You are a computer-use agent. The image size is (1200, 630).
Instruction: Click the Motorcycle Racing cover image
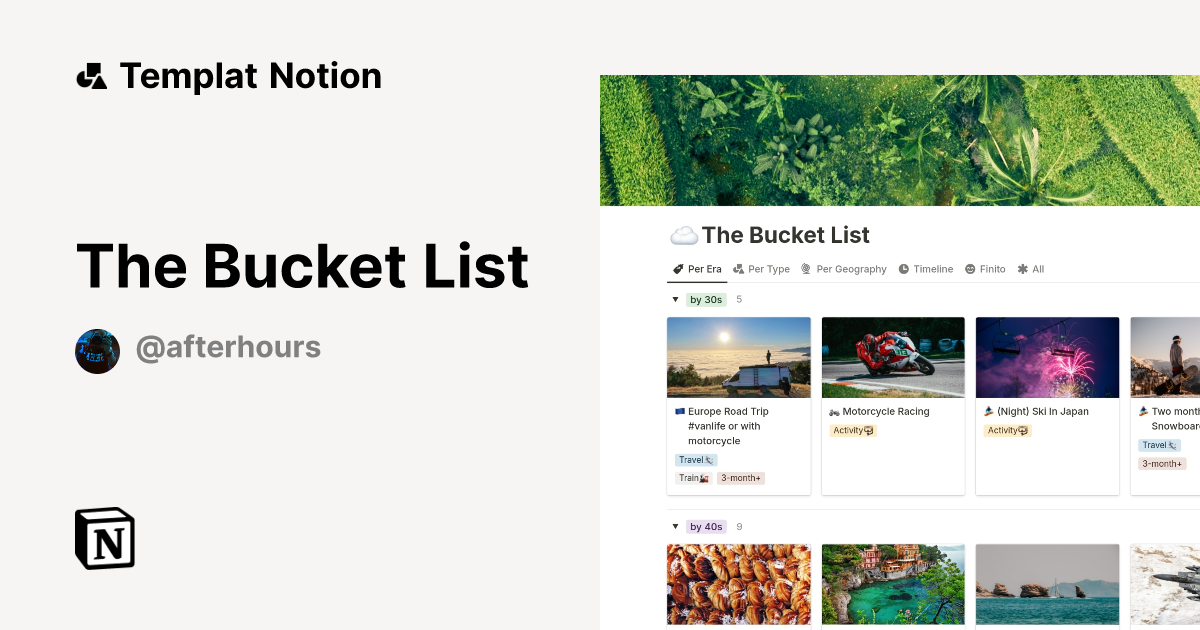pos(893,357)
